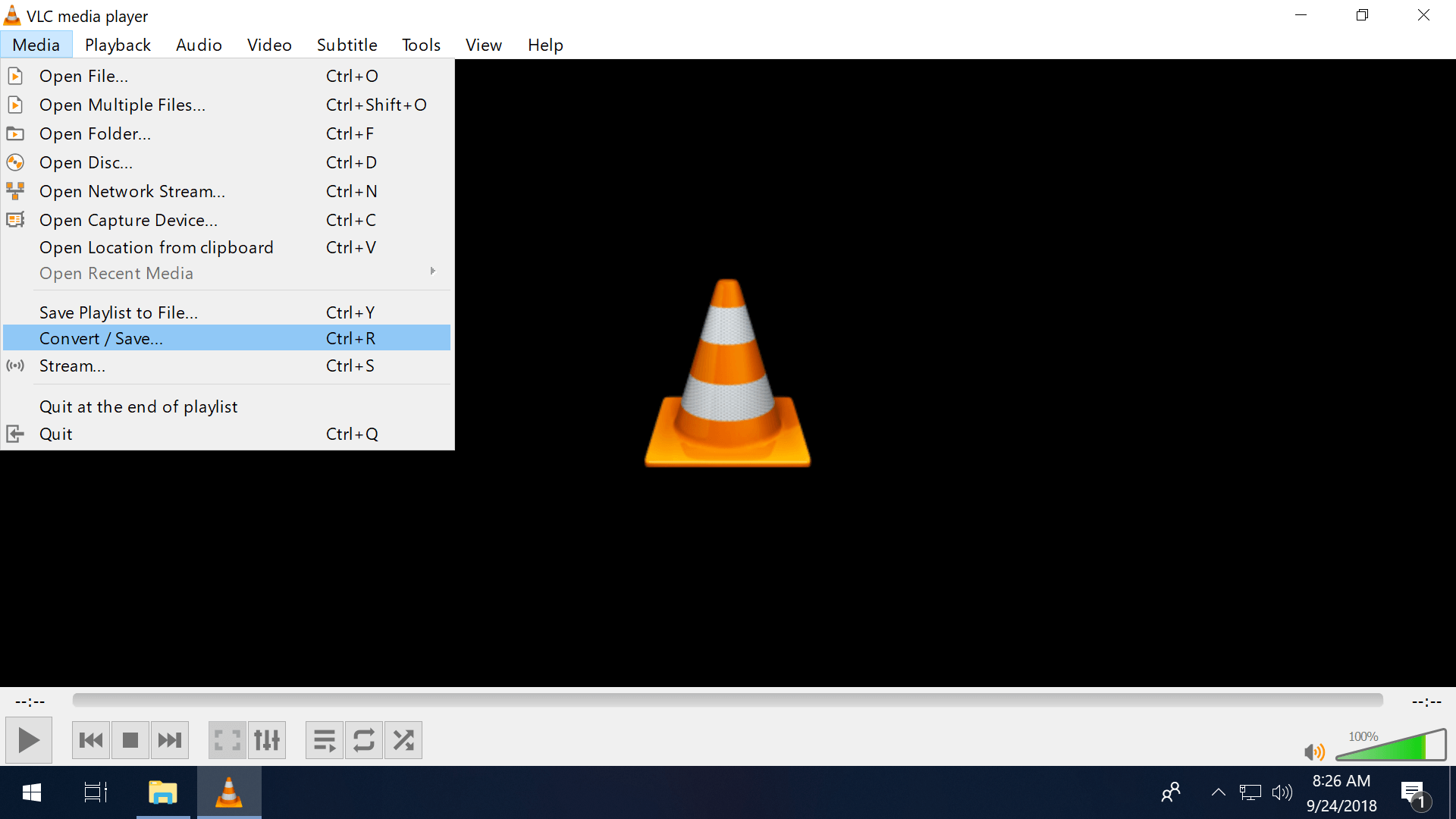Select Open Disc in the Media menu
The image size is (1456, 819).
(84, 162)
